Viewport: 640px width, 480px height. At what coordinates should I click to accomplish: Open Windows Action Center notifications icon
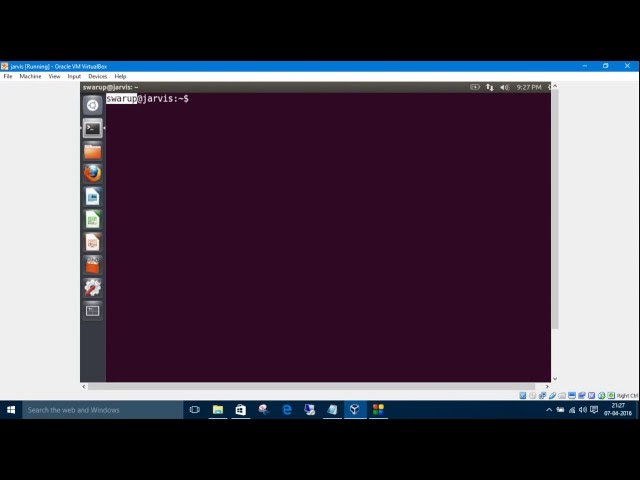(x=594, y=410)
